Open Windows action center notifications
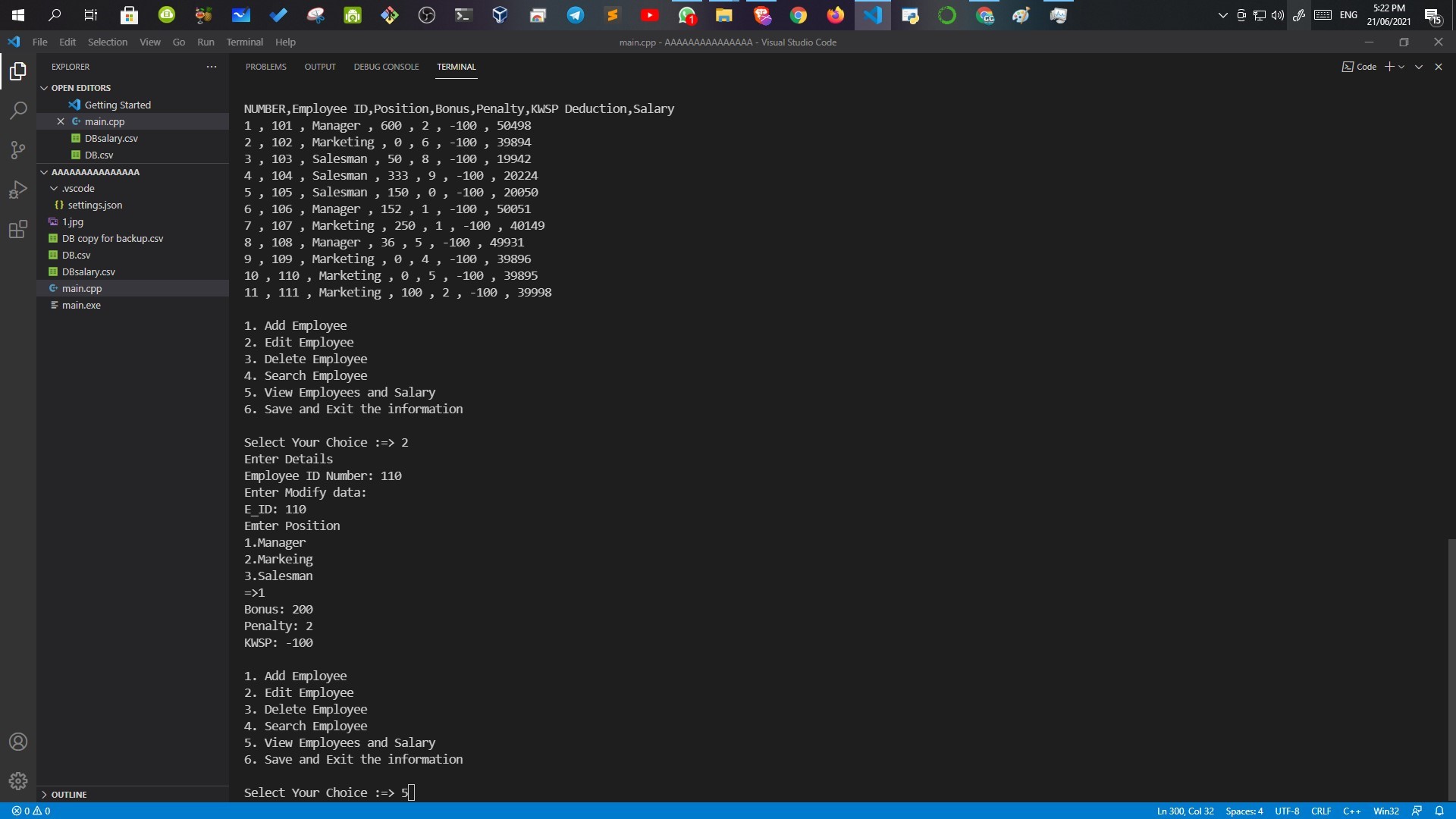 pyautogui.click(x=1432, y=15)
